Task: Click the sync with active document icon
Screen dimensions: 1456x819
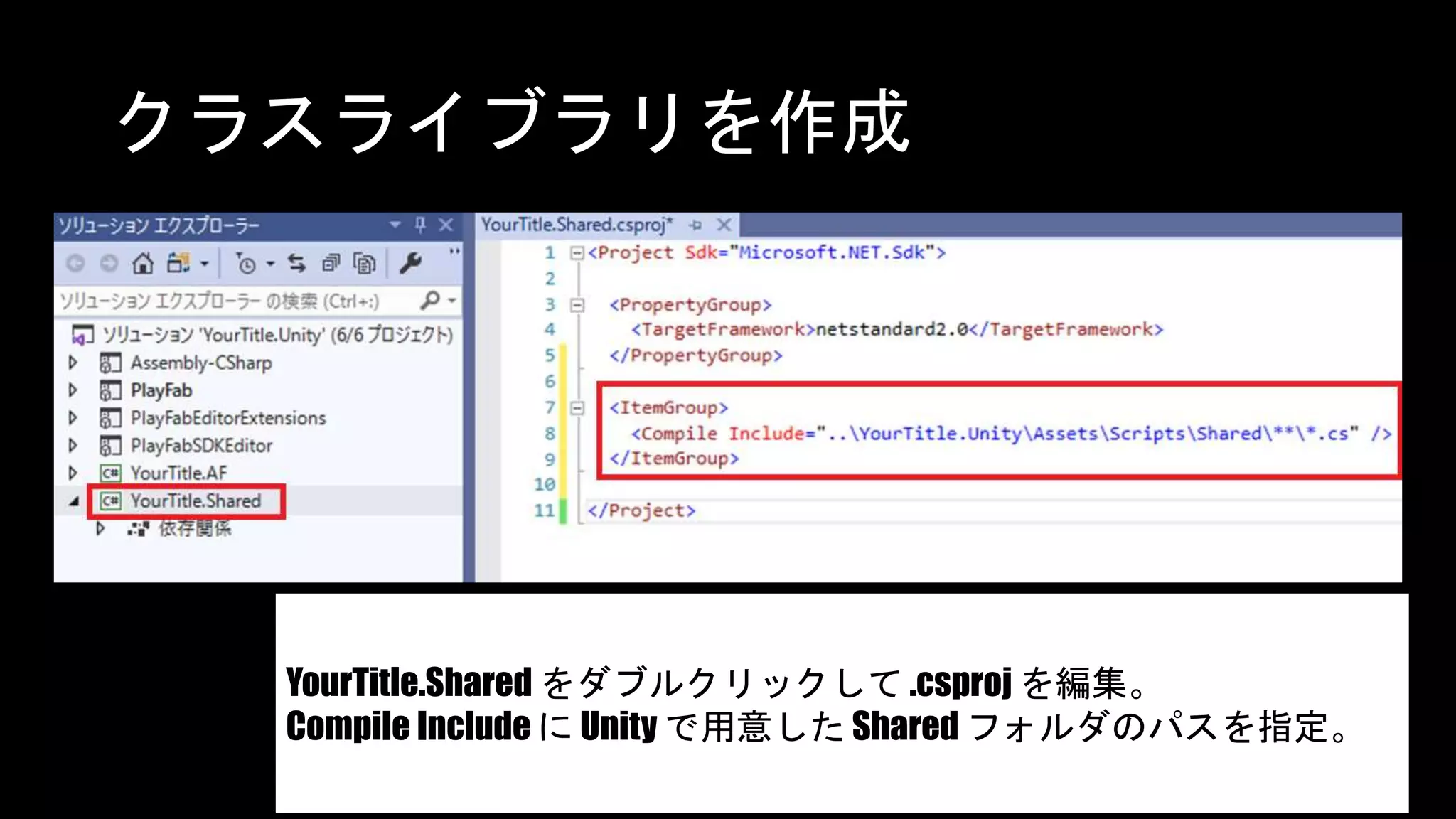Action: [296, 264]
